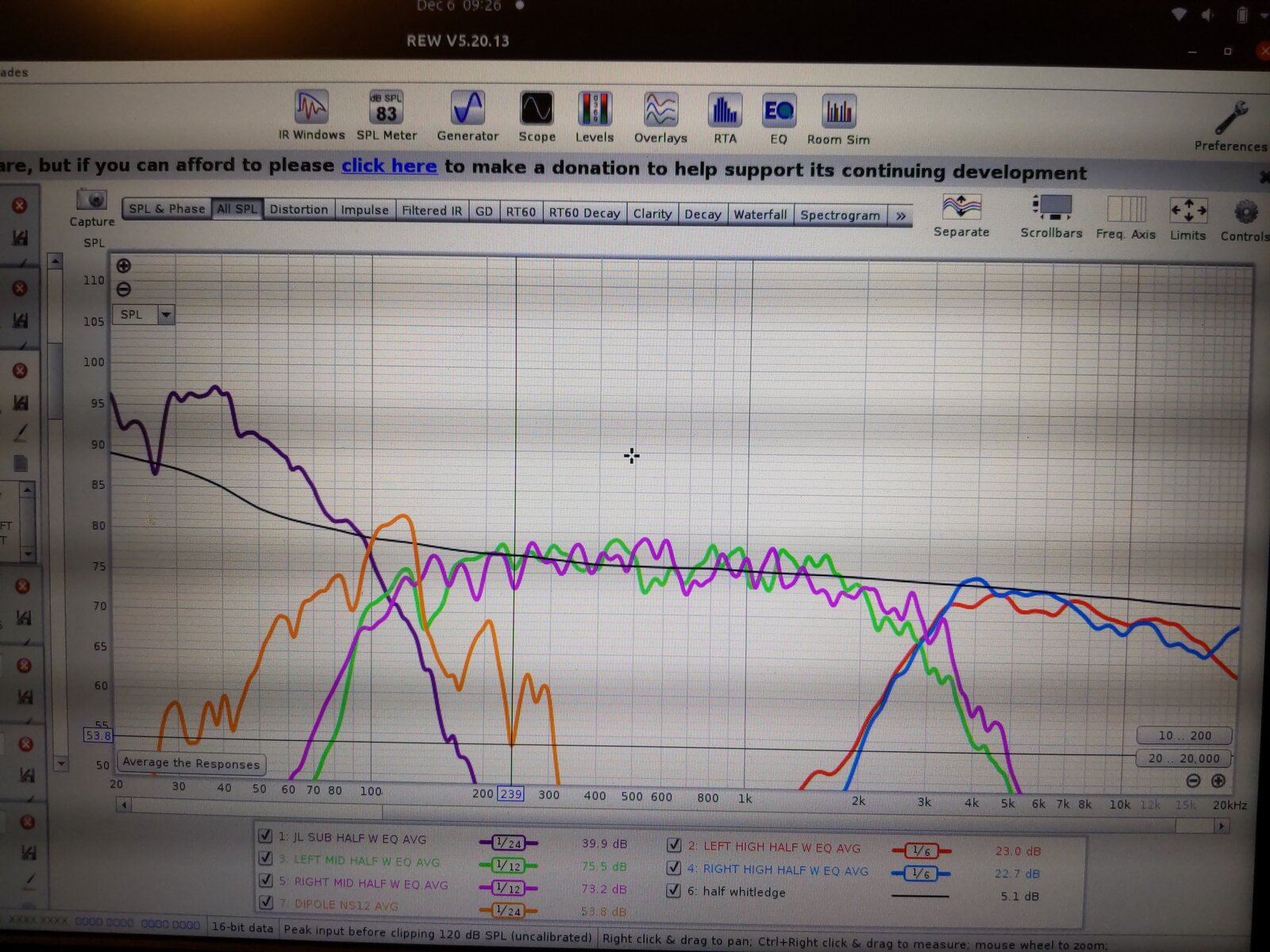Open the RTA analyzer
Screen dimensions: 1270x952
725,113
